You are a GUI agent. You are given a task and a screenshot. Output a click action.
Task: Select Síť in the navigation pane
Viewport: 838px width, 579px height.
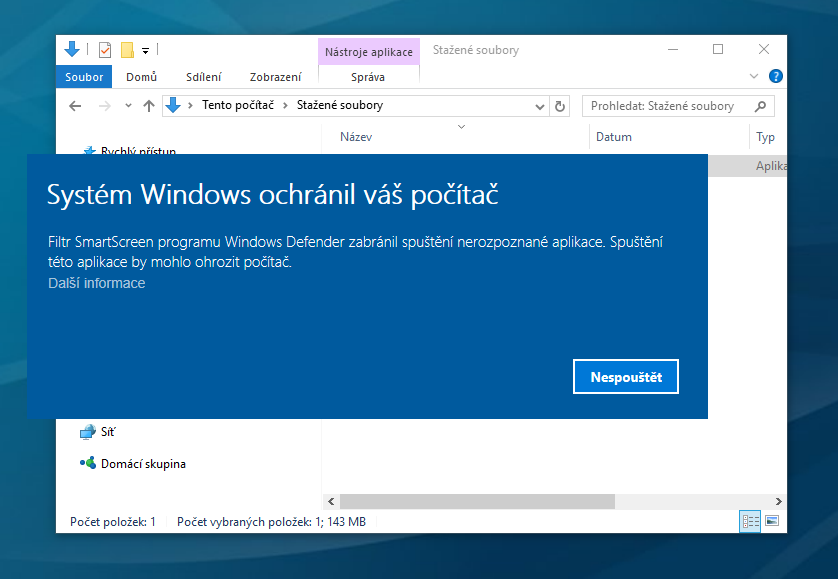tap(97, 432)
